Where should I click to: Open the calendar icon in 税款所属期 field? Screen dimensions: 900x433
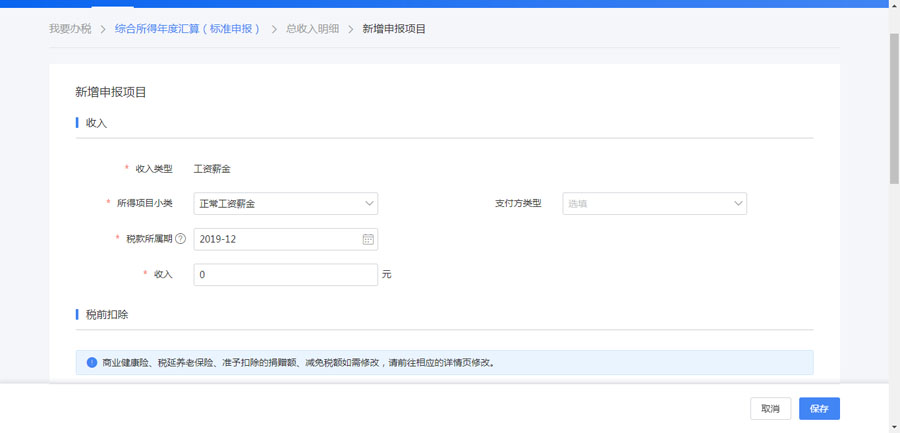367,239
